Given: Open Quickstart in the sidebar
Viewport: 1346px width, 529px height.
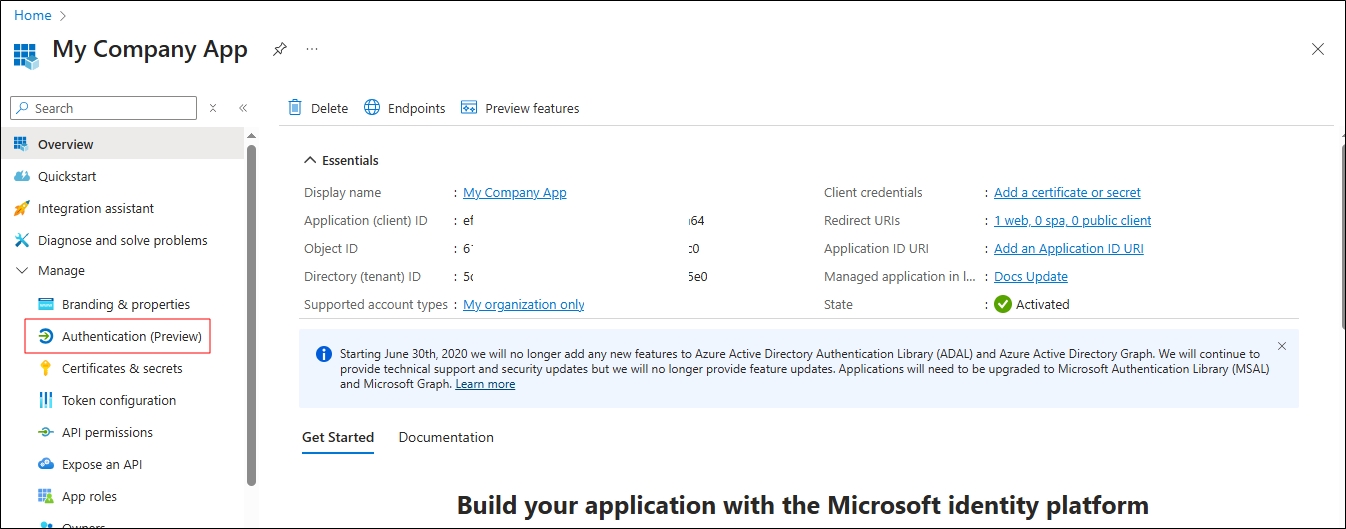Looking at the screenshot, I should 67,176.
